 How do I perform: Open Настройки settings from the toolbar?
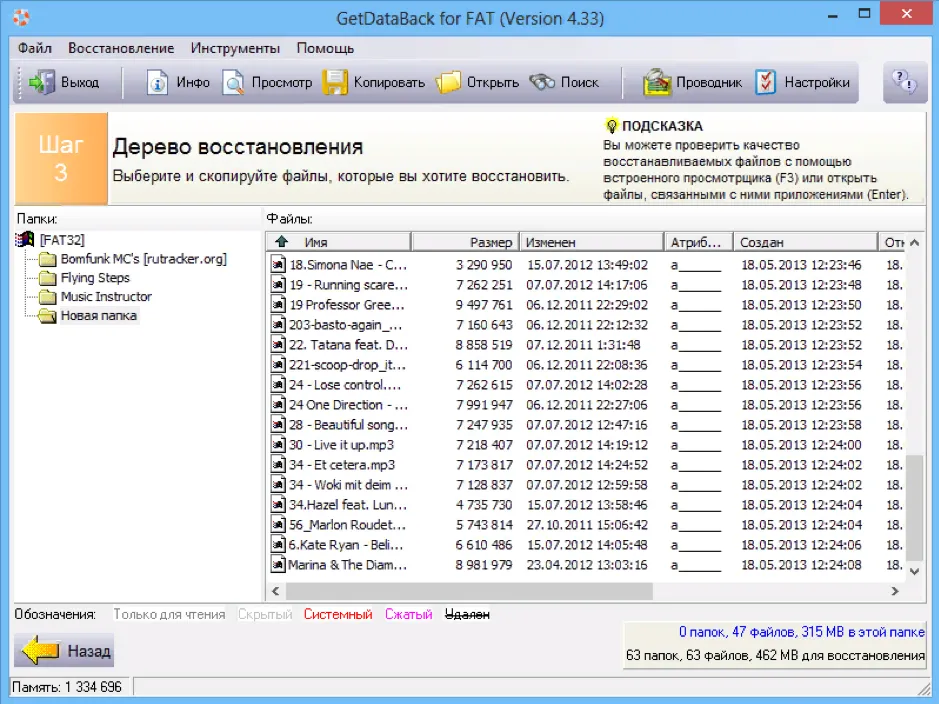click(x=802, y=83)
